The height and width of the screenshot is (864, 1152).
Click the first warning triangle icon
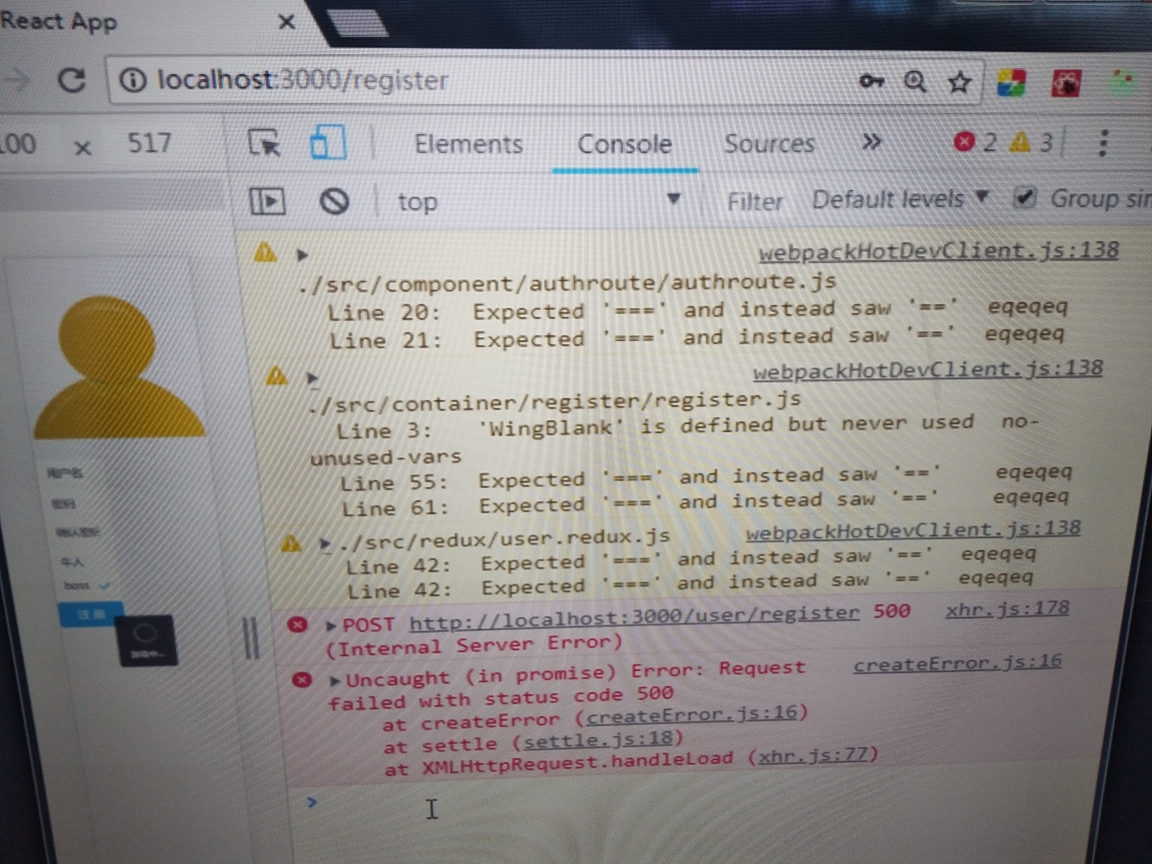tap(265, 252)
